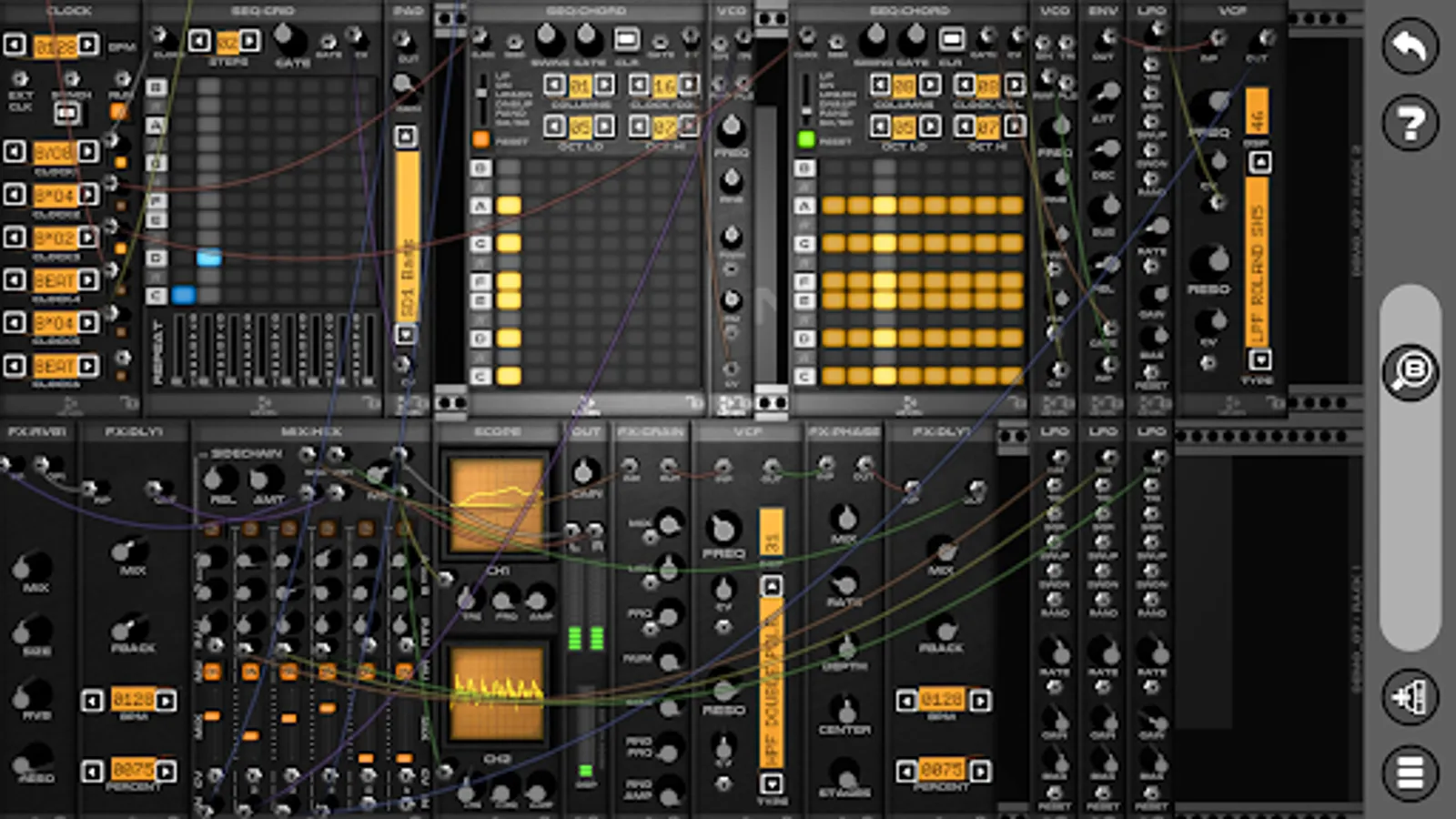Increase PERCENT 0075 on FX:DLY1 beside FX:RVB

166,772
